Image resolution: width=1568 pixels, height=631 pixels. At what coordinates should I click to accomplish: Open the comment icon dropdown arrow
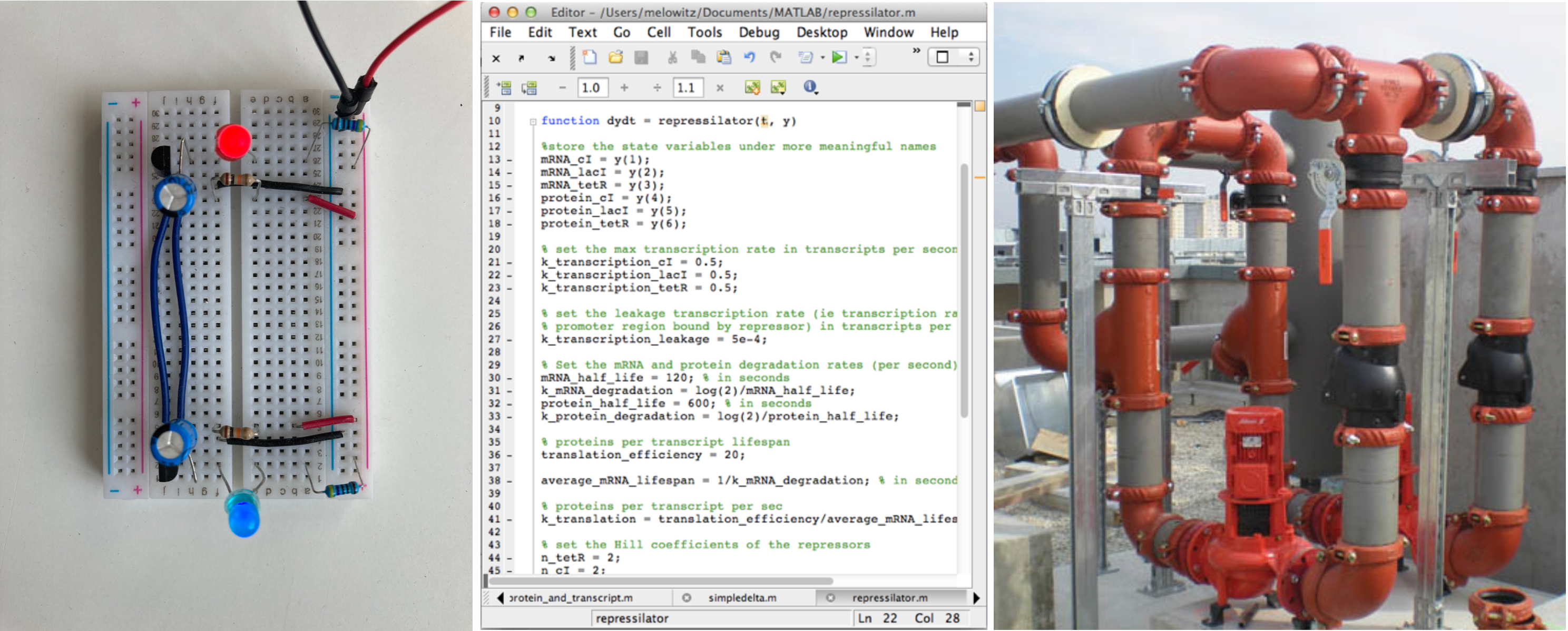pyautogui.click(x=824, y=58)
